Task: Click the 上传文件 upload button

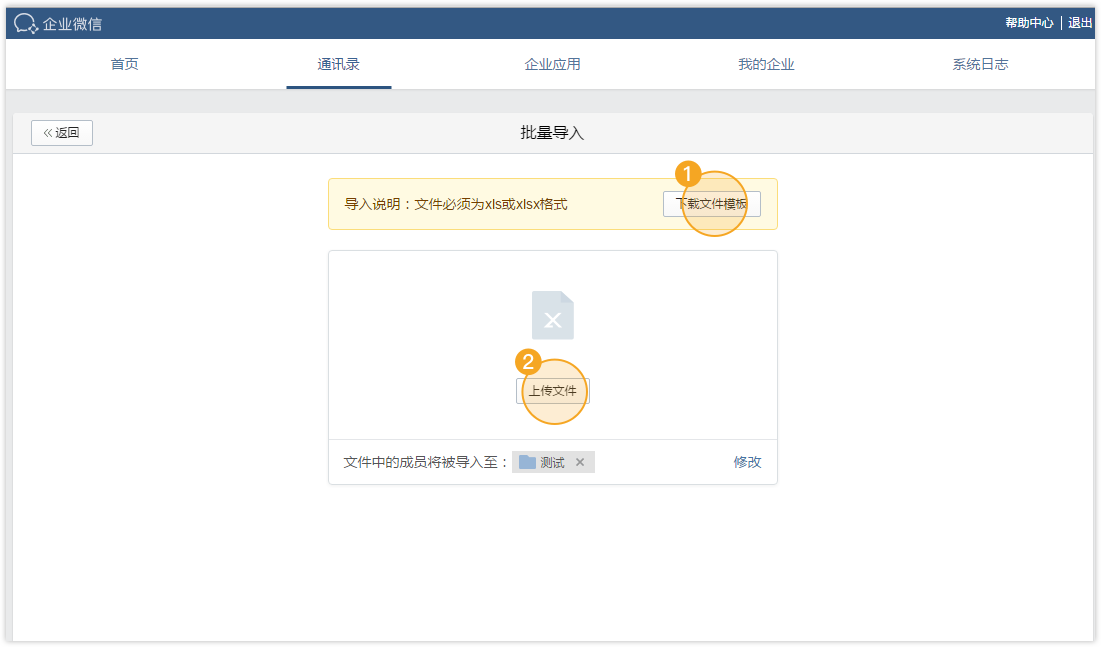Action: click(553, 391)
